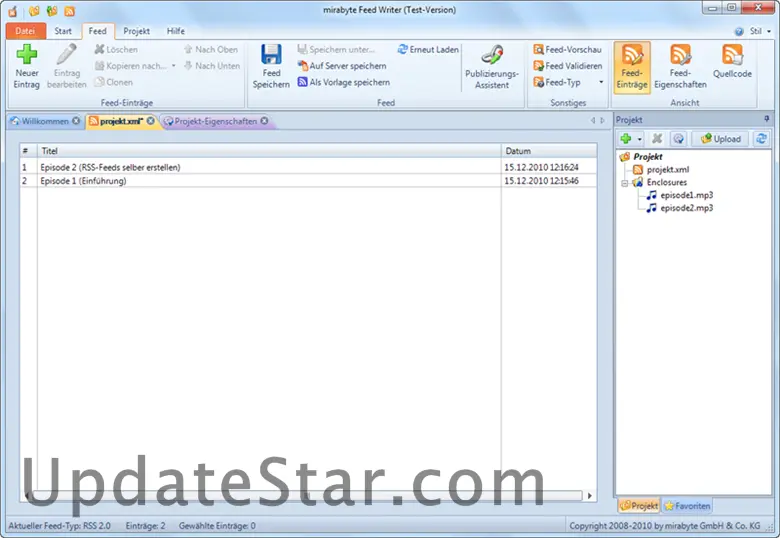This screenshot has height=538, width=780.
Task: Click Erneut Laden to reload the feed
Action: 428,49
